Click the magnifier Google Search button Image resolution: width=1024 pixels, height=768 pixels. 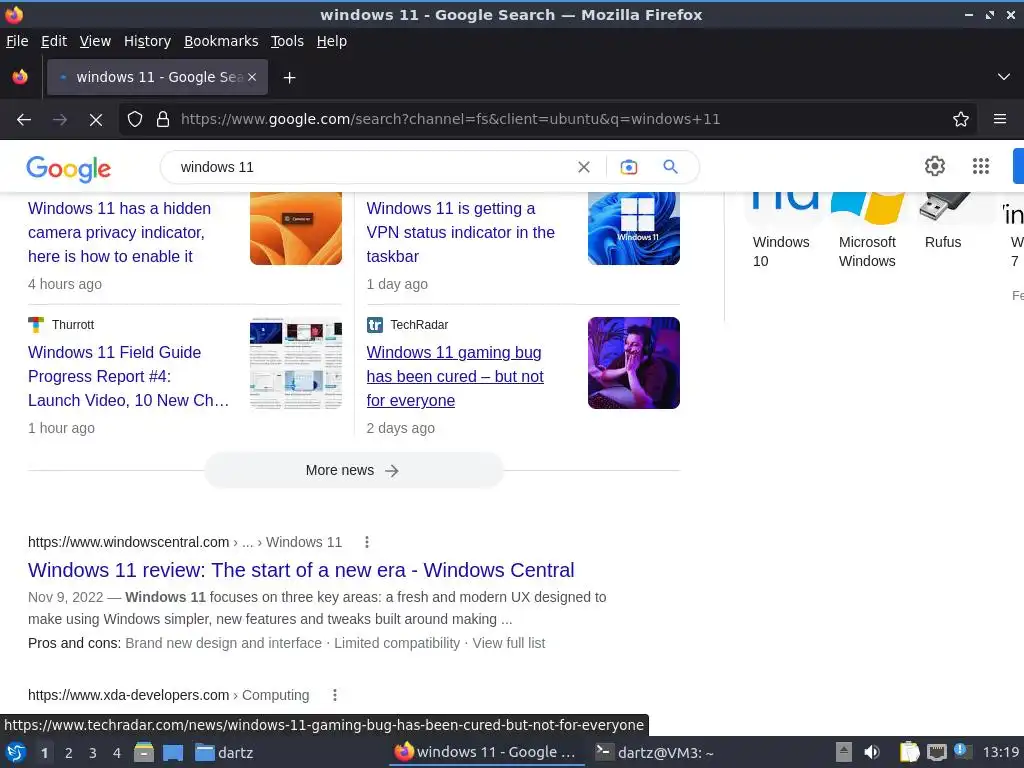pos(670,167)
